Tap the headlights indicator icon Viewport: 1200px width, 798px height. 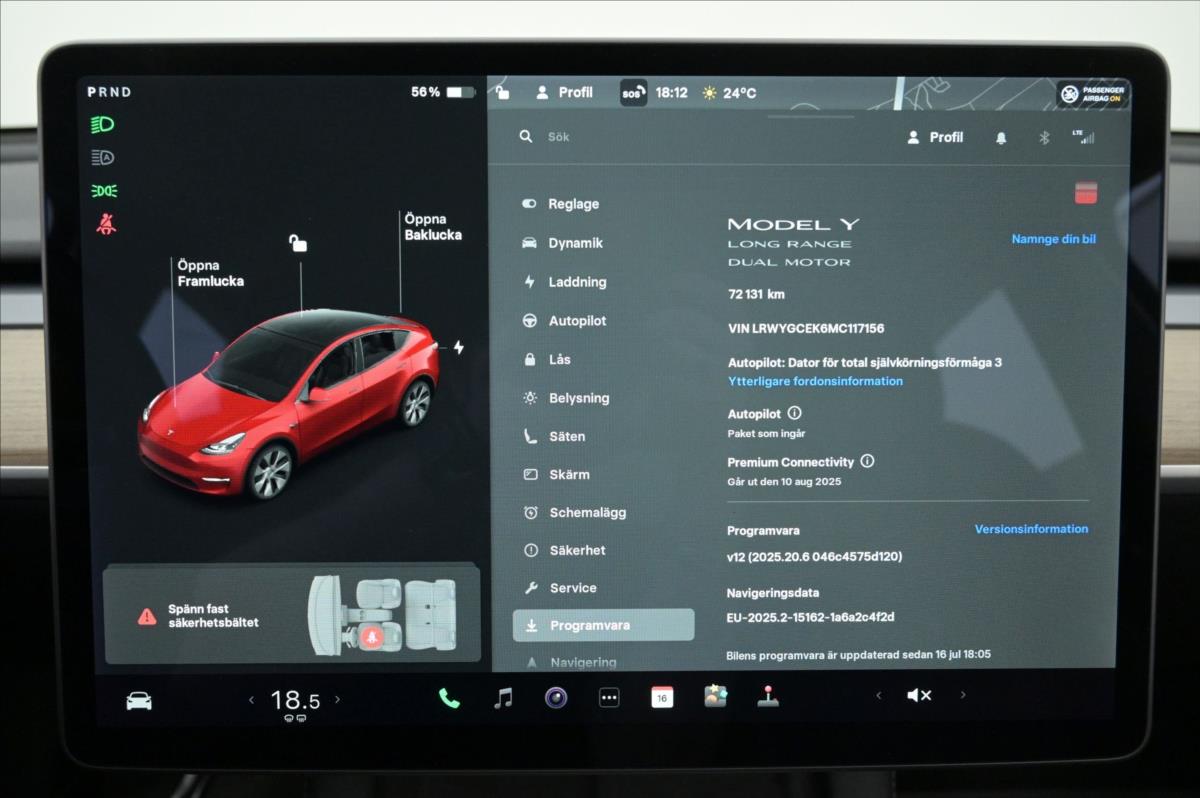click(x=103, y=125)
